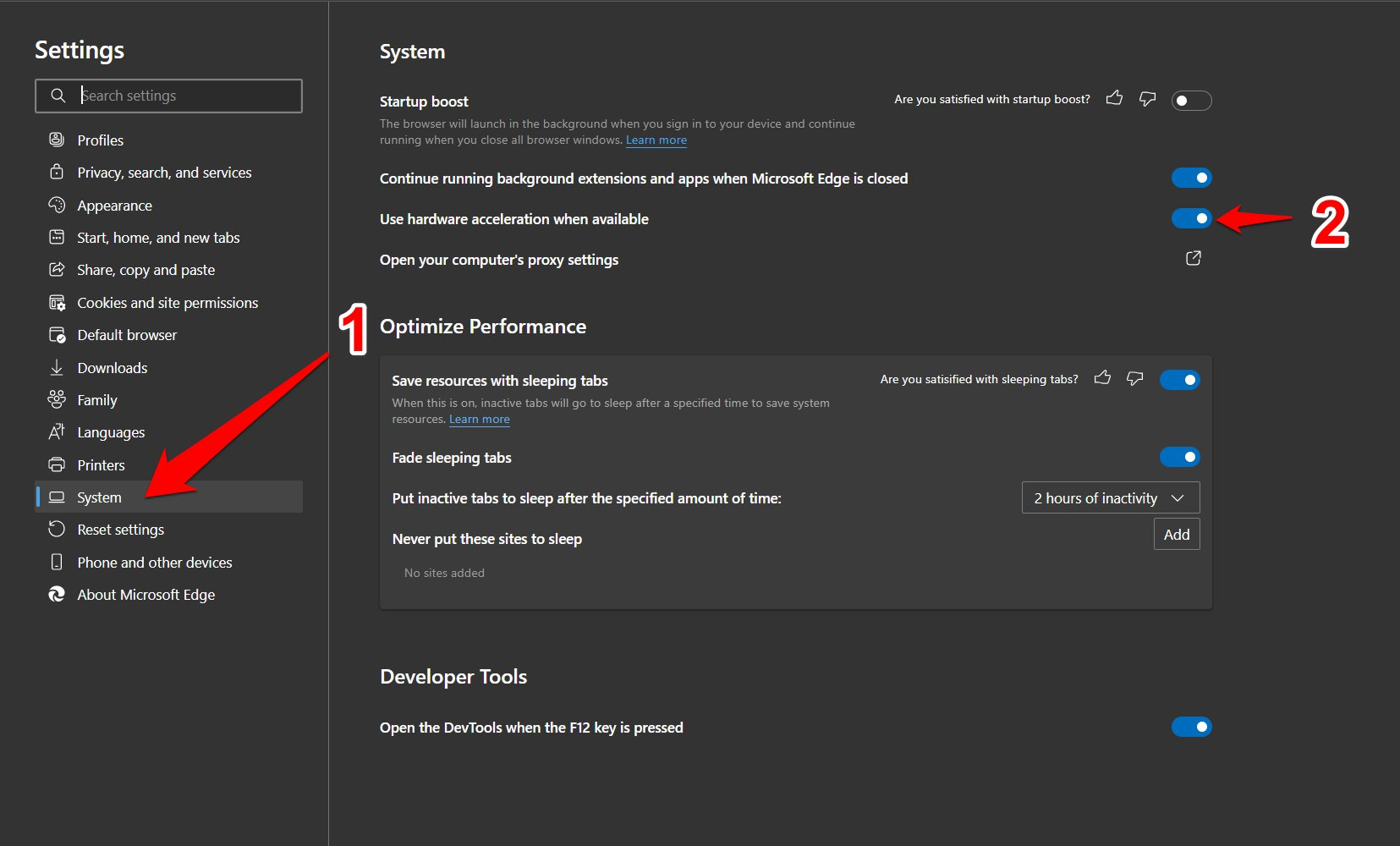Image resolution: width=1400 pixels, height=846 pixels.
Task: Open Learn more link under Startup boost
Action: click(656, 140)
